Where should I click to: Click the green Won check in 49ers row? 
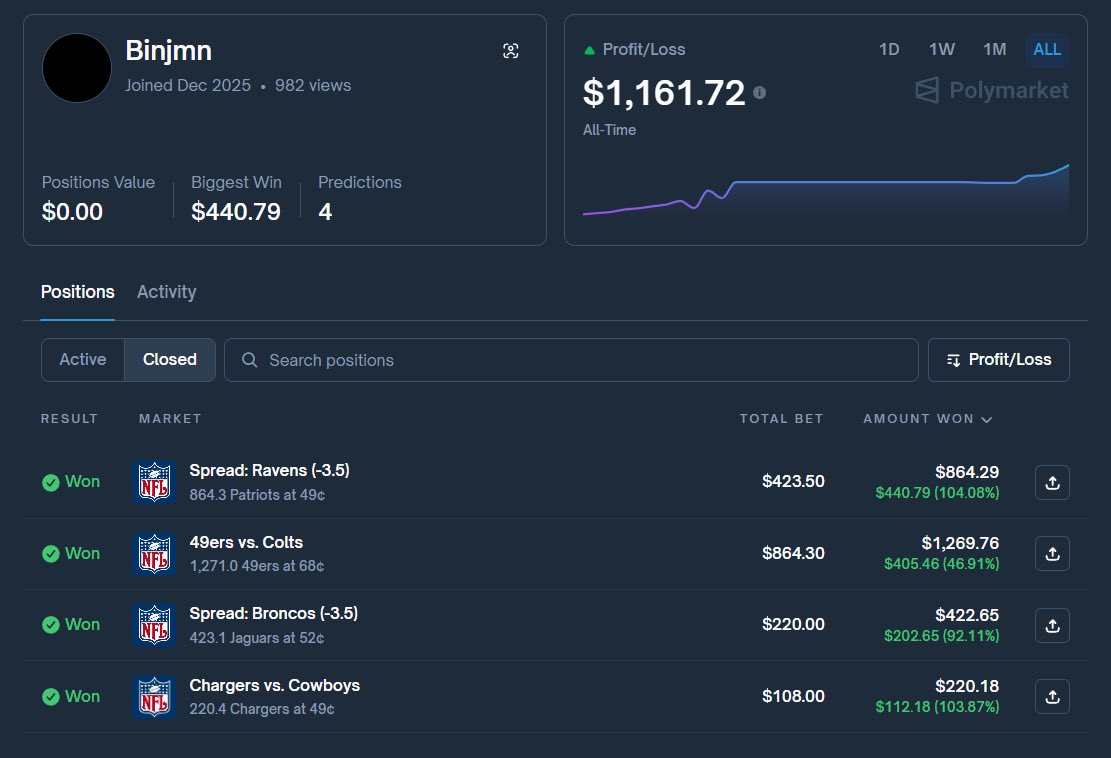click(50, 553)
